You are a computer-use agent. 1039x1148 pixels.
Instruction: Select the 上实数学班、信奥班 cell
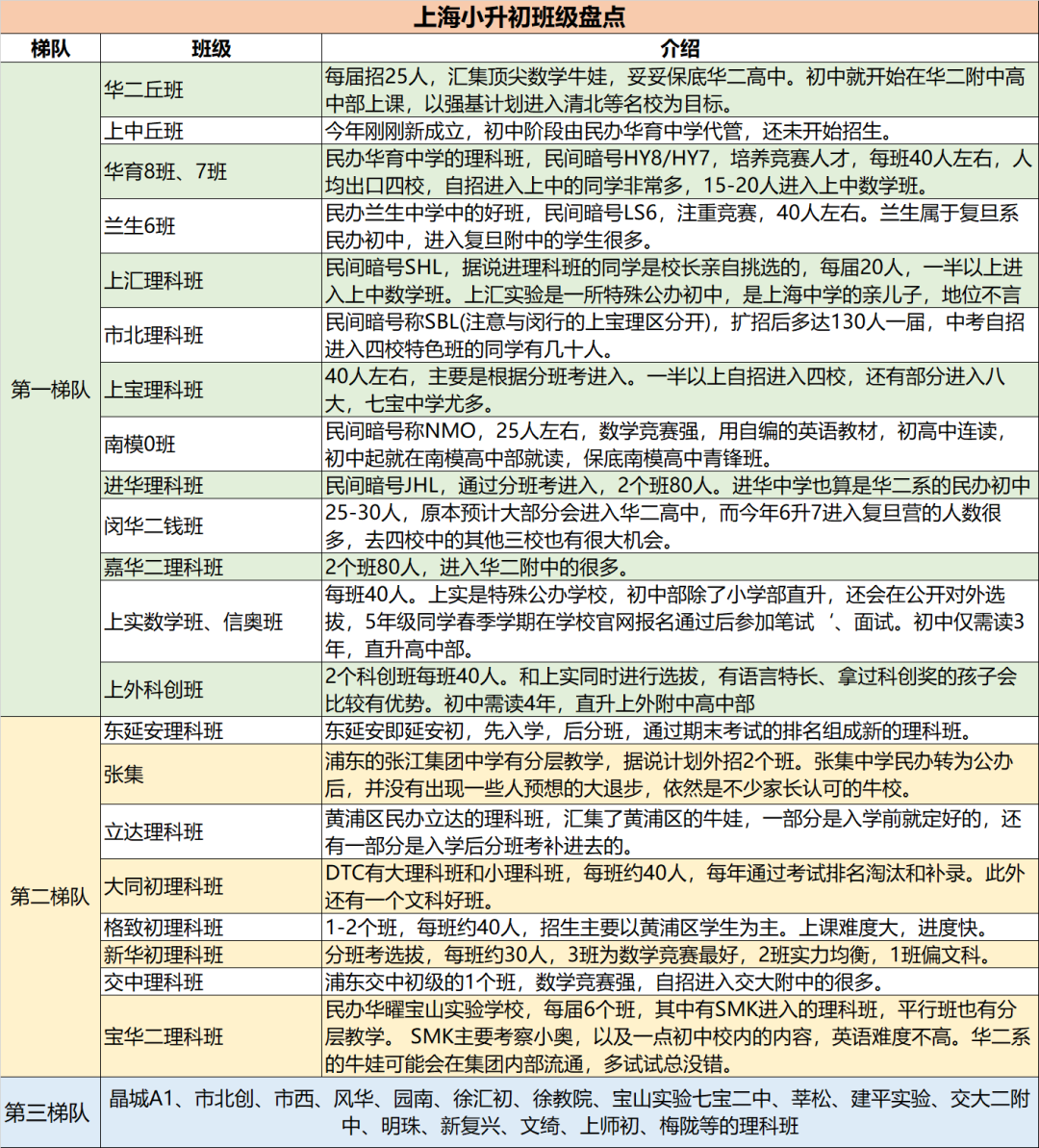click(x=211, y=622)
